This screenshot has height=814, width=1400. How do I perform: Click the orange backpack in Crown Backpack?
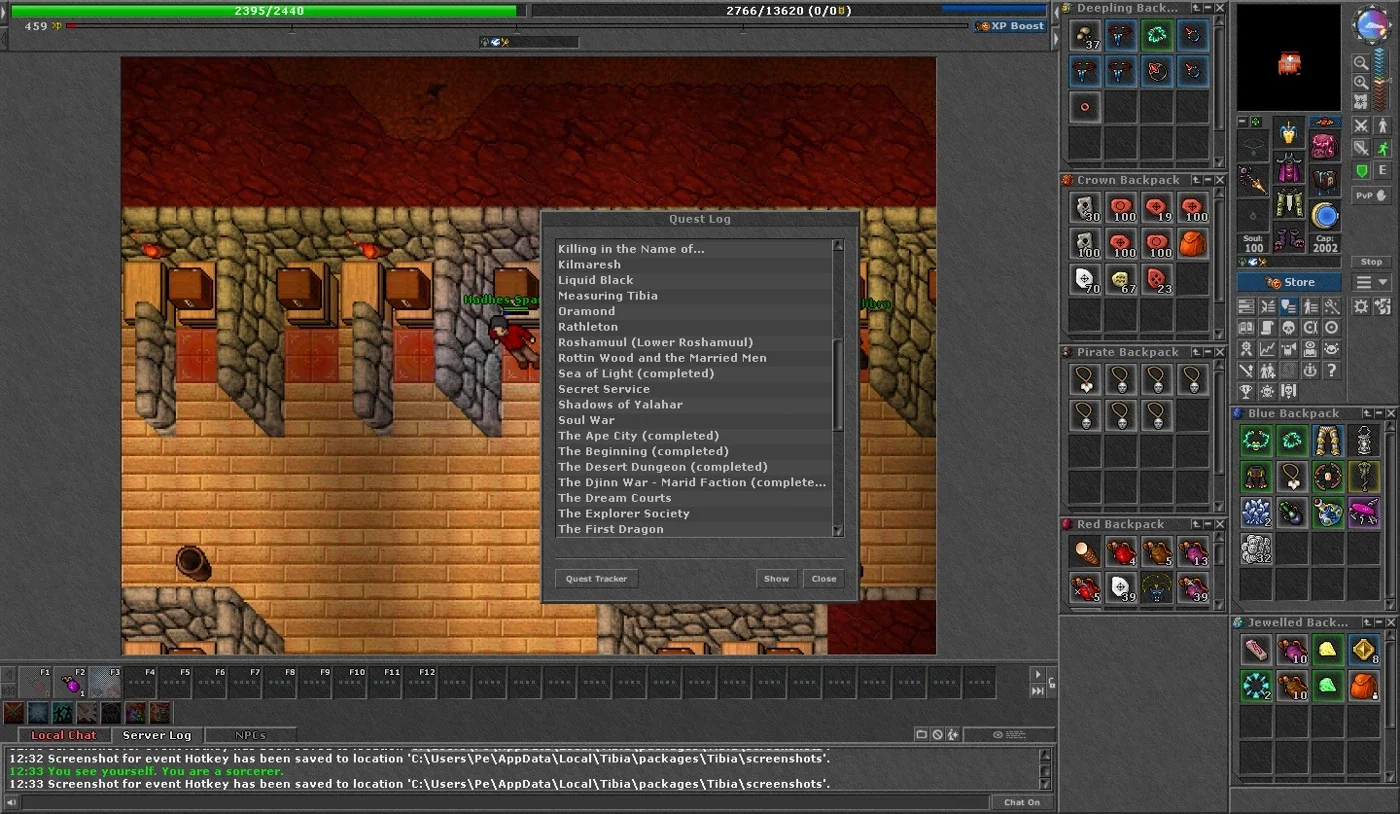point(1192,243)
